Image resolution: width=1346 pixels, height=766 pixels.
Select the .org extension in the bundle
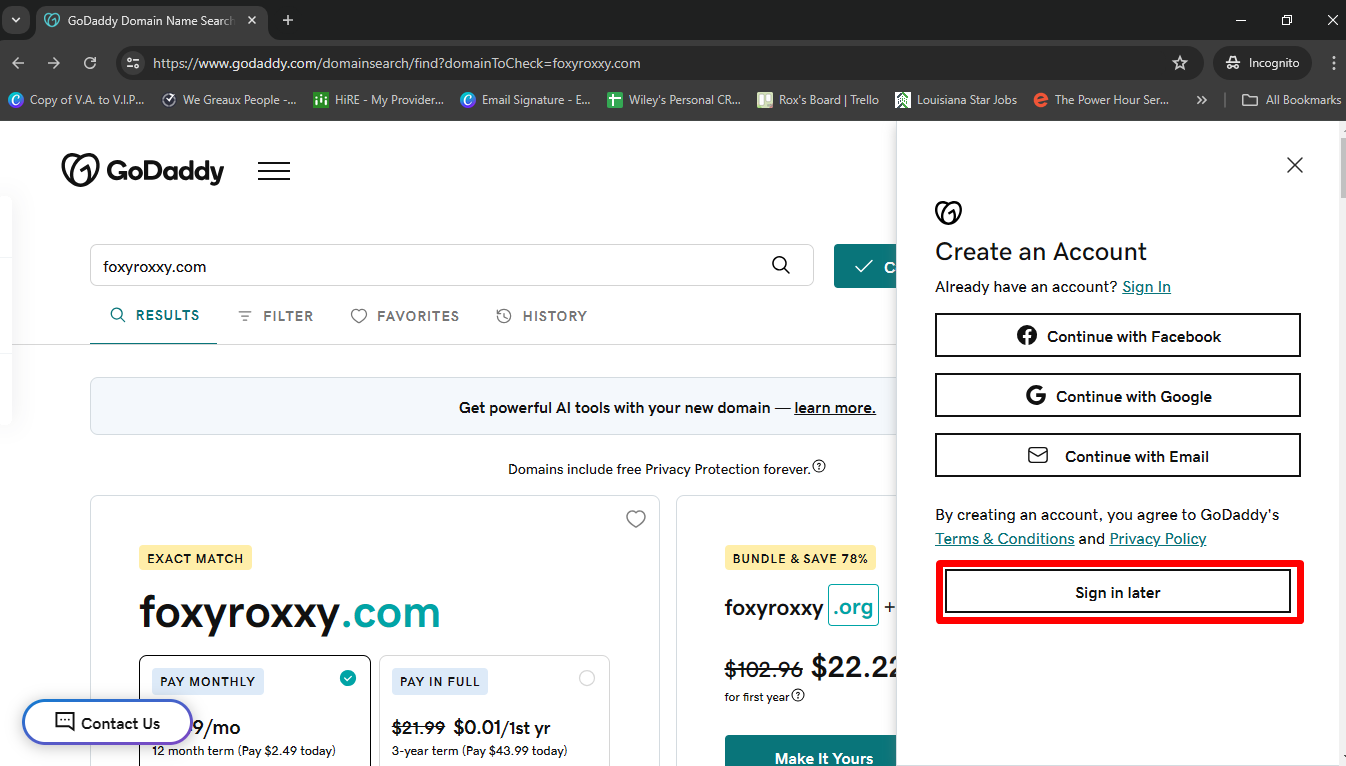point(853,606)
